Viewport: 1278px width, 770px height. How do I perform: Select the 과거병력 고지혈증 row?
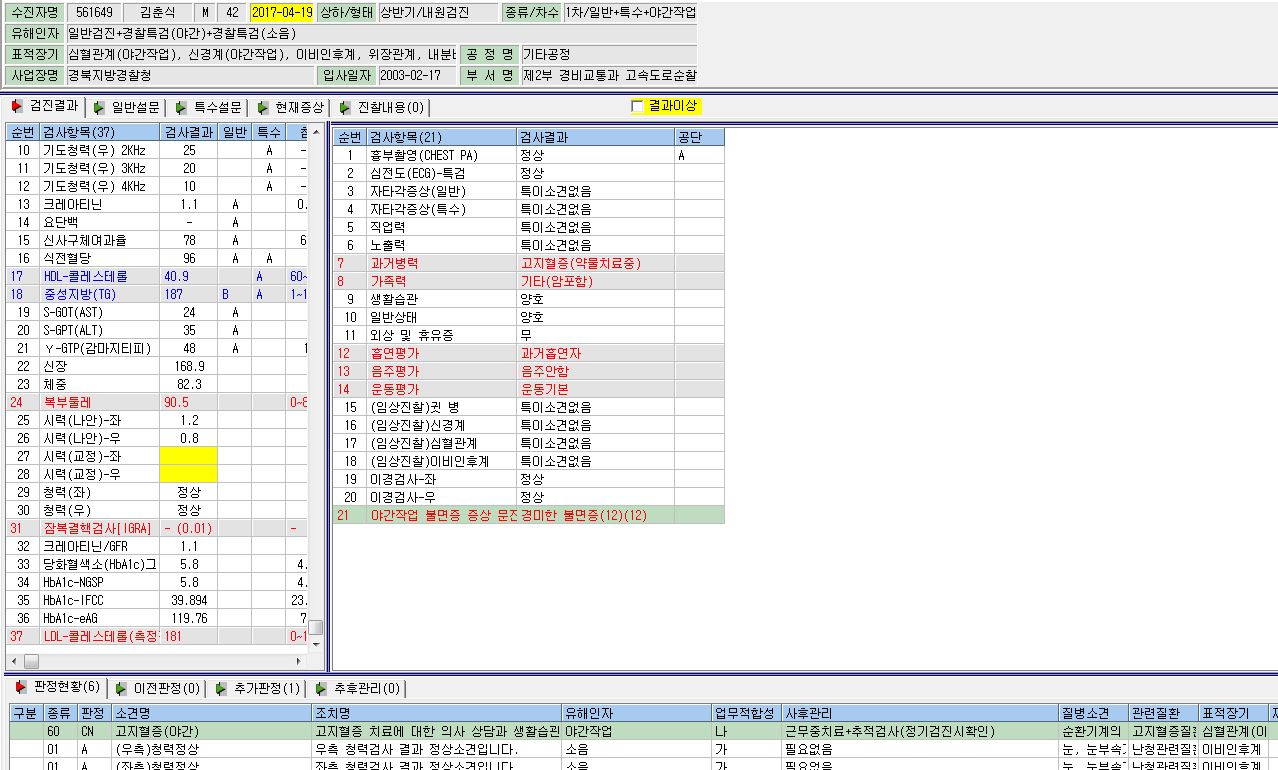click(x=529, y=263)
